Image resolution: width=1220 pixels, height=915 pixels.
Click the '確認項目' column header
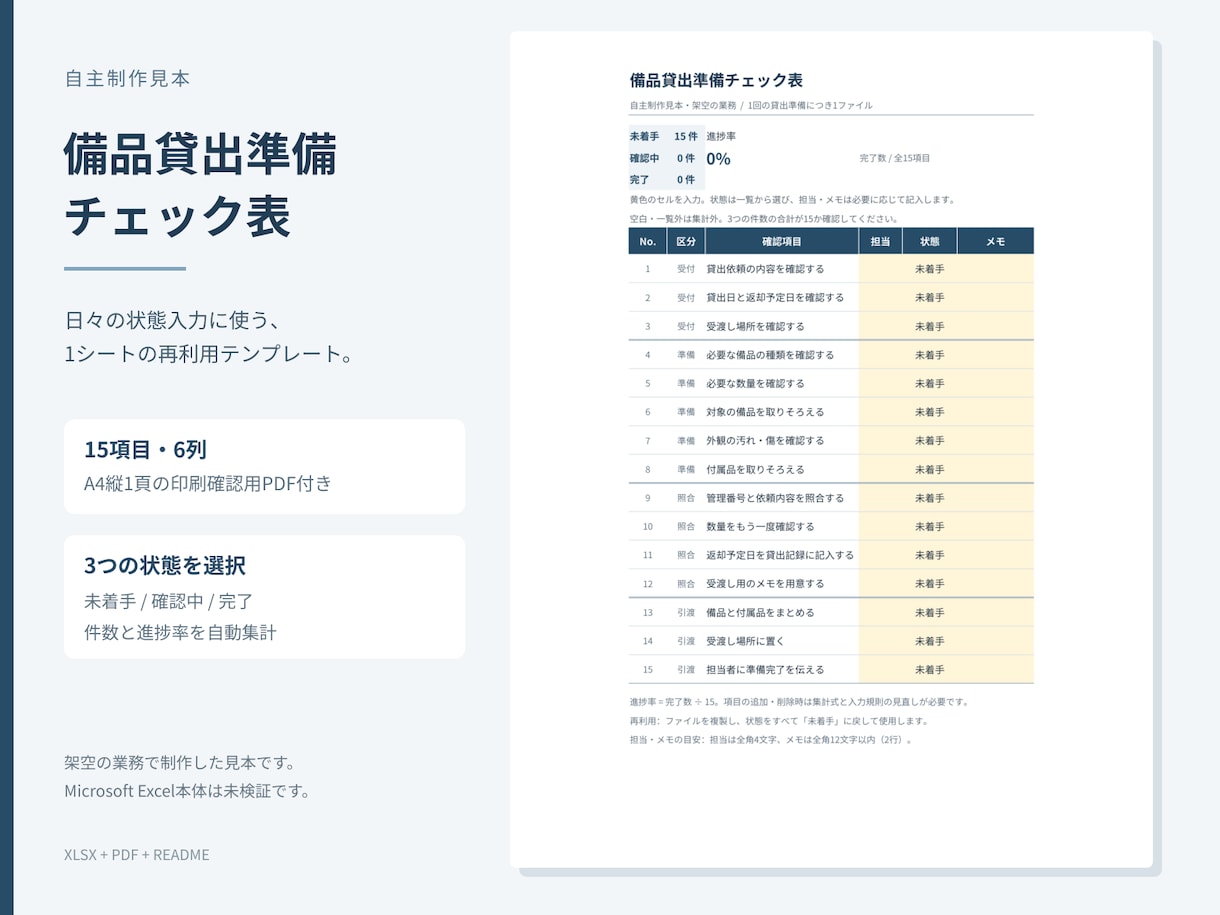[782, 241]
